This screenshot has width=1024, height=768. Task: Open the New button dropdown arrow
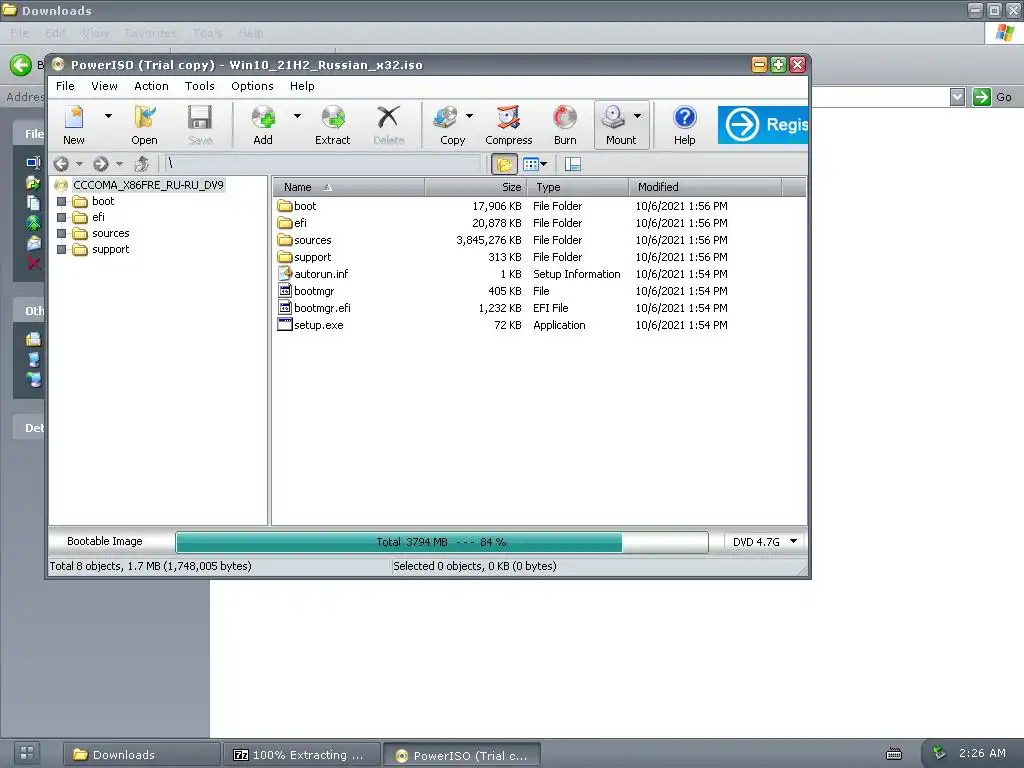(x=108, y=116)
